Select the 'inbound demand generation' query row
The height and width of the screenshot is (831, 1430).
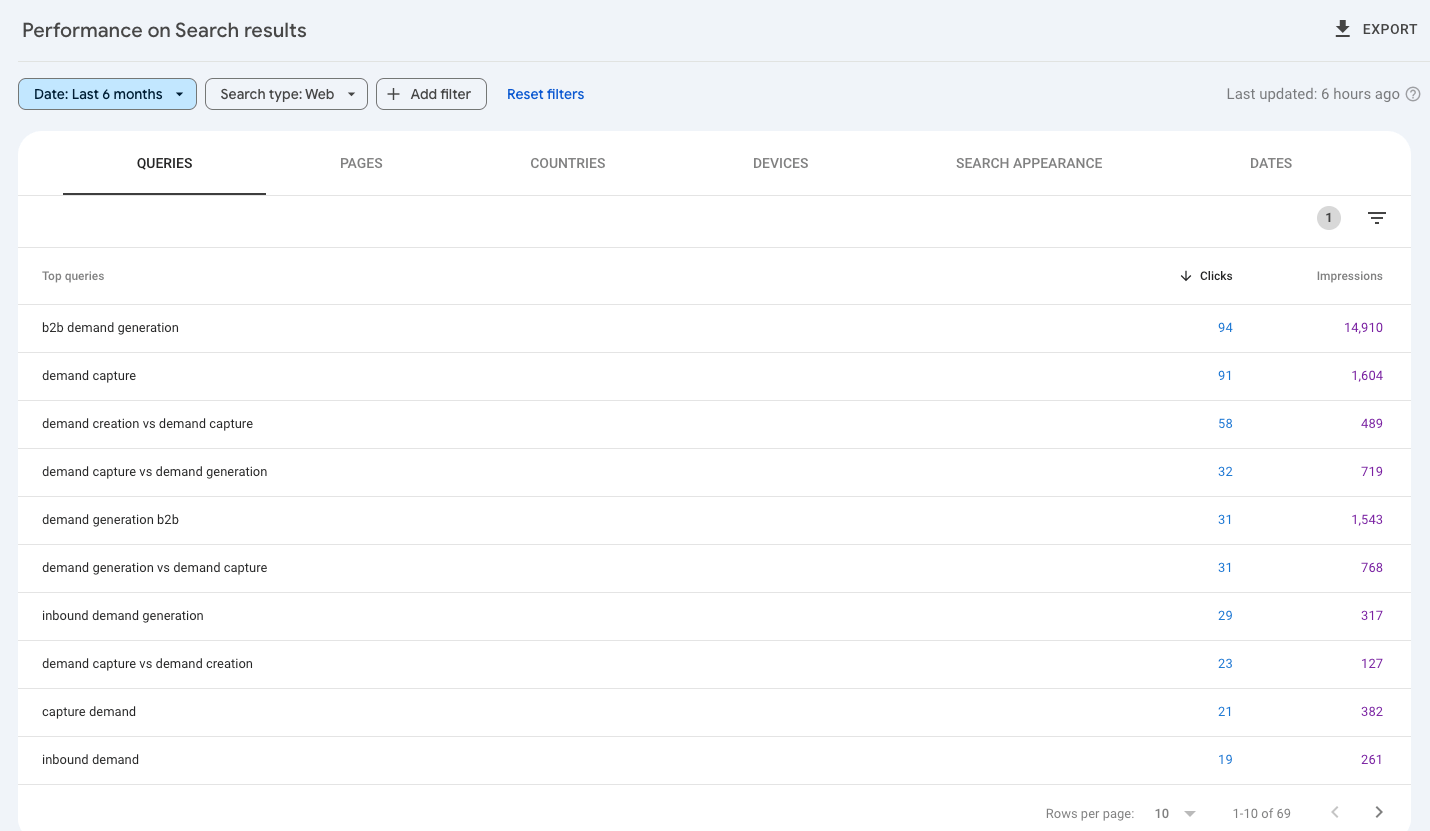122,616
